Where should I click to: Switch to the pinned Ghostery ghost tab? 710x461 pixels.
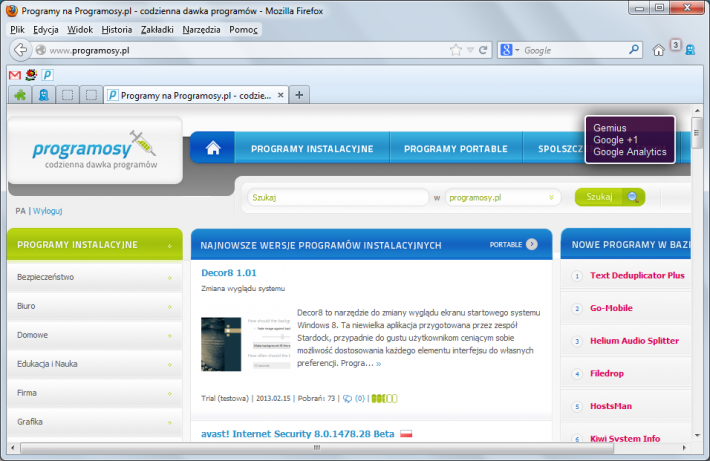coord(43,95)
